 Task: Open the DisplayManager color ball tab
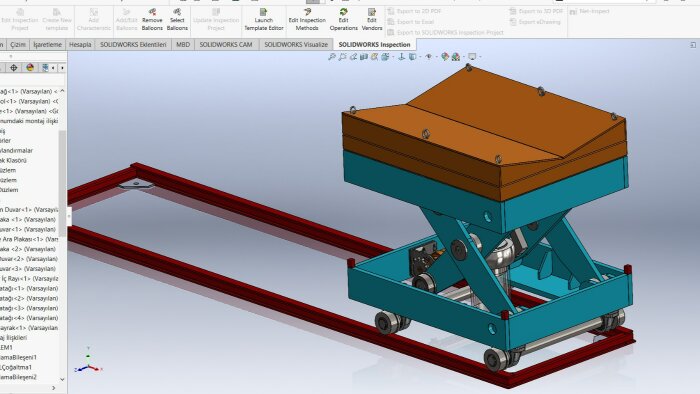[30, 68]
